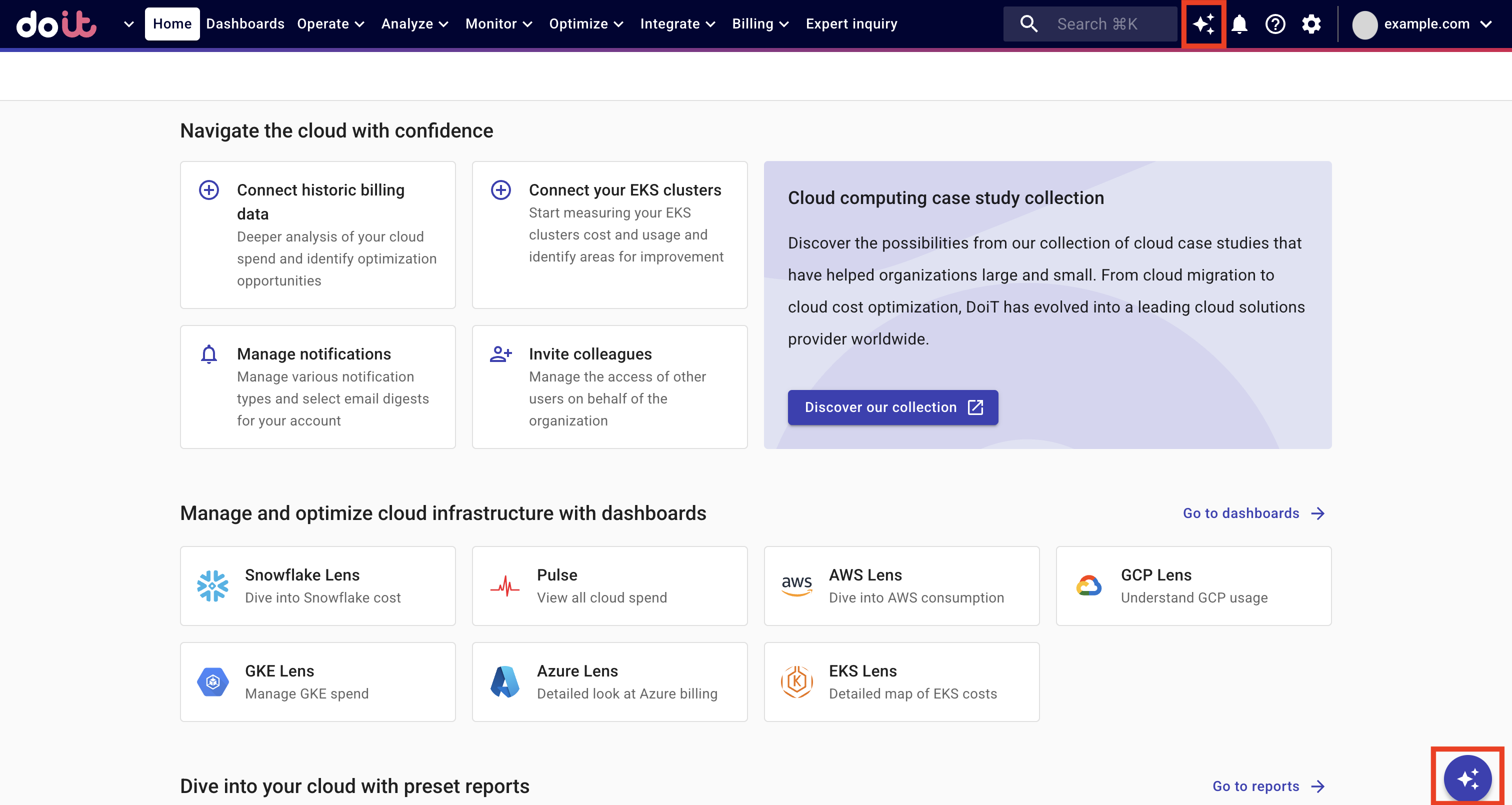Expand the Monitor menu

(x=499, y=24)
